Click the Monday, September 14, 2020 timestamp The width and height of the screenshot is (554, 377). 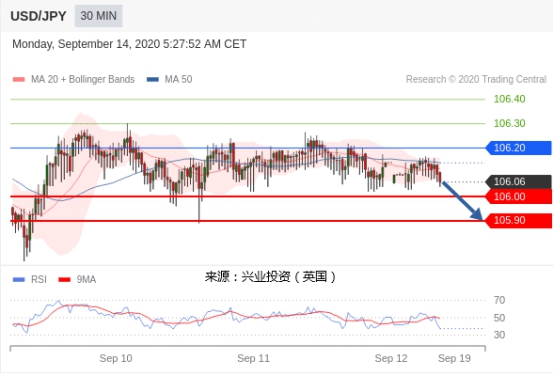(x=129, y=44)
